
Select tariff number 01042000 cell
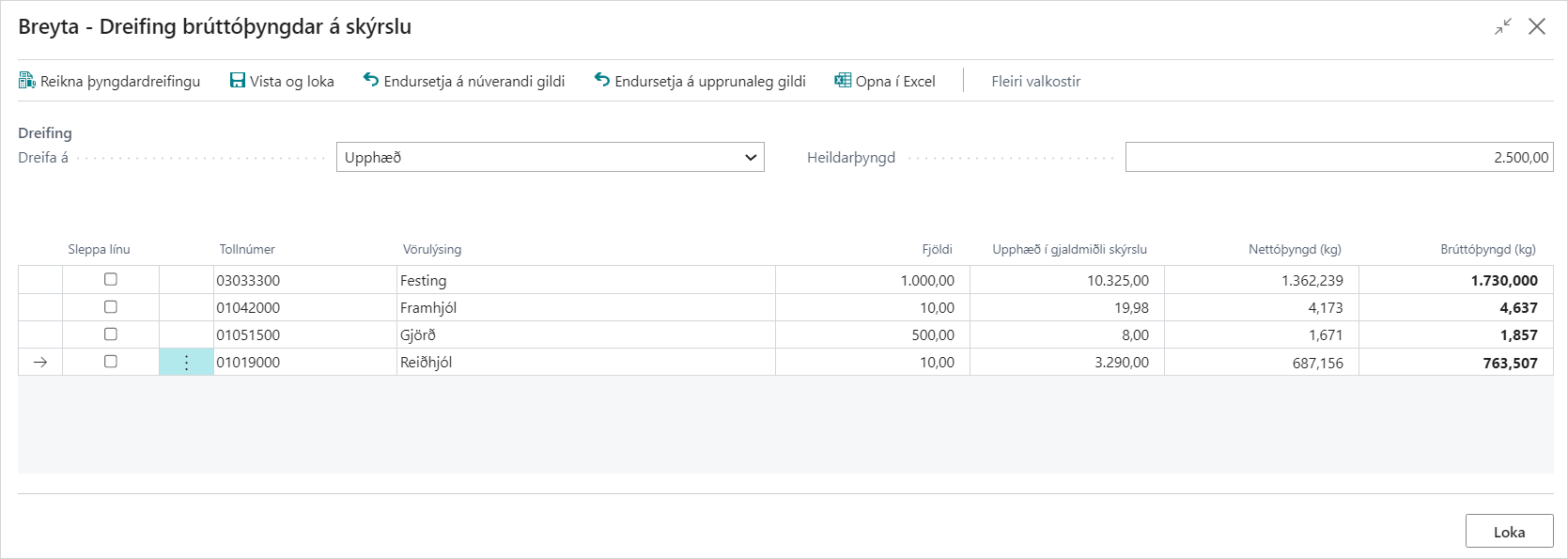(249, 308)
